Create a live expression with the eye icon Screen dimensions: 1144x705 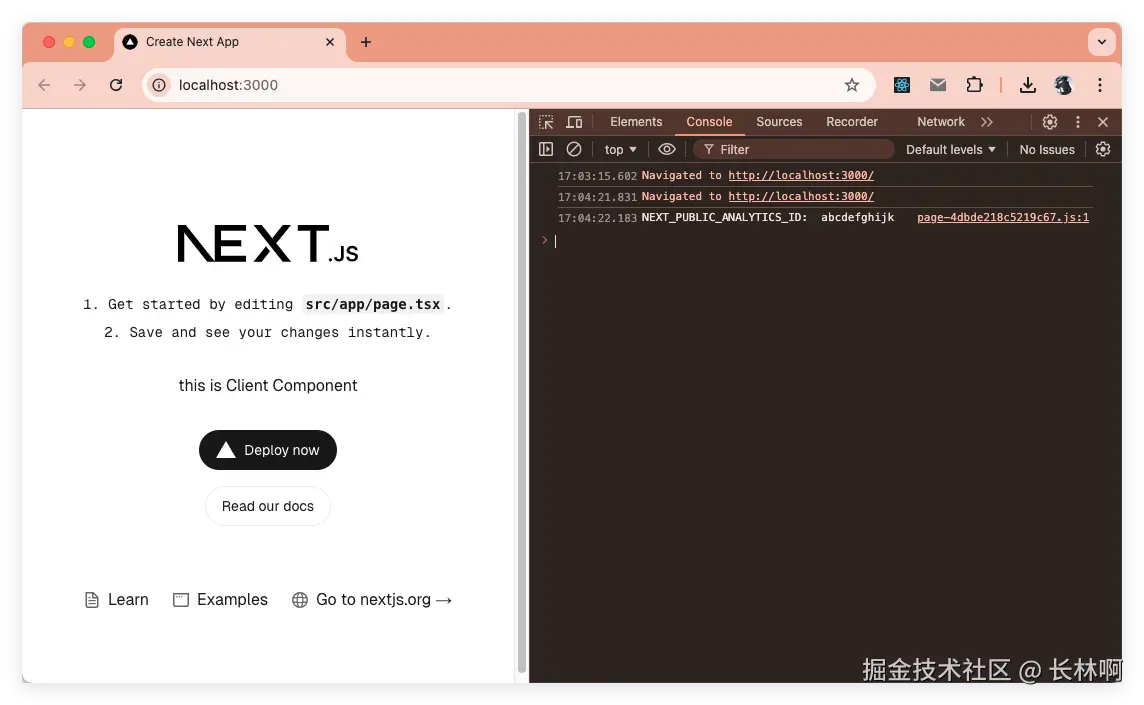667,150
